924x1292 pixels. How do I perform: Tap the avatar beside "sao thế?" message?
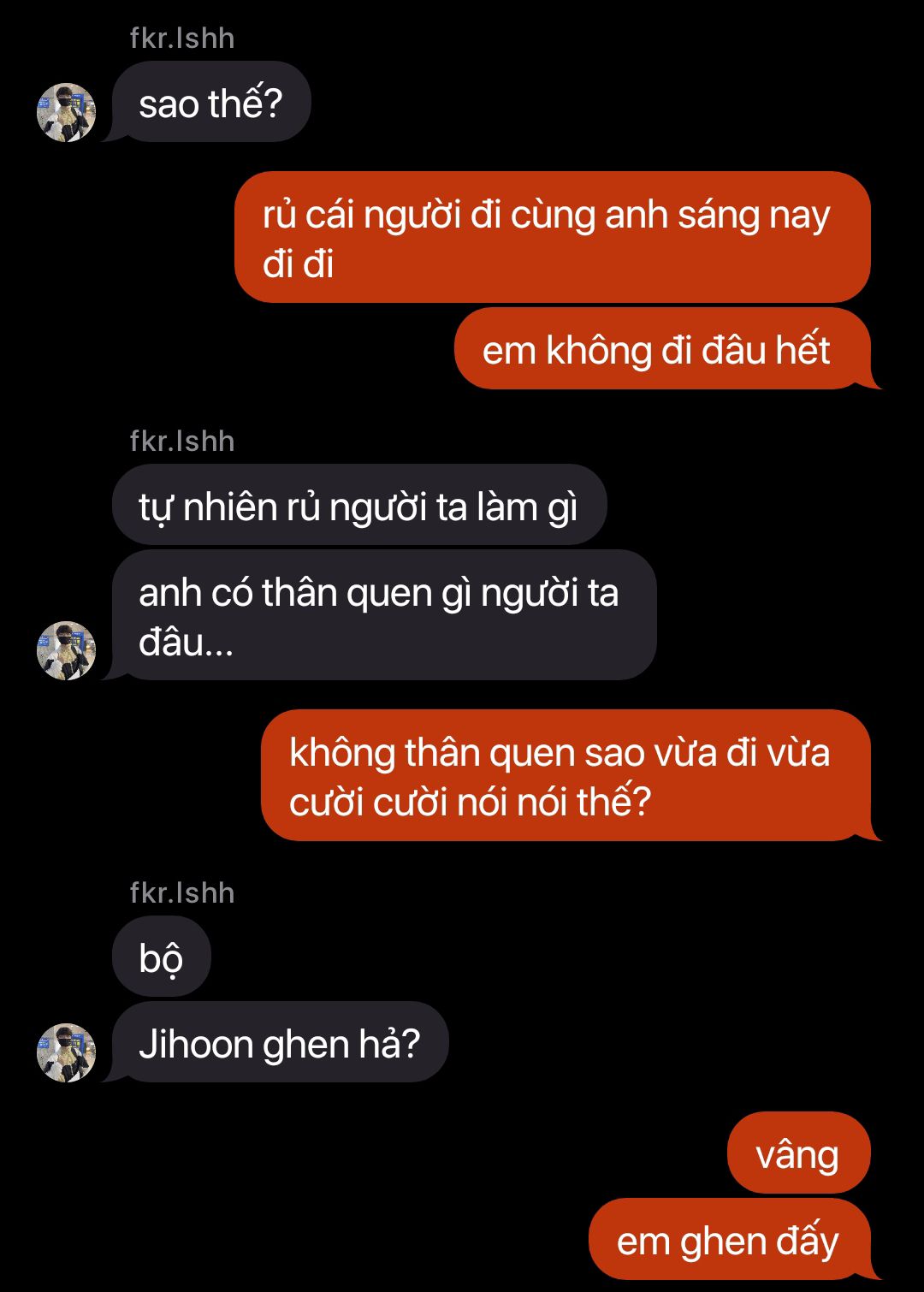point(66,112)
